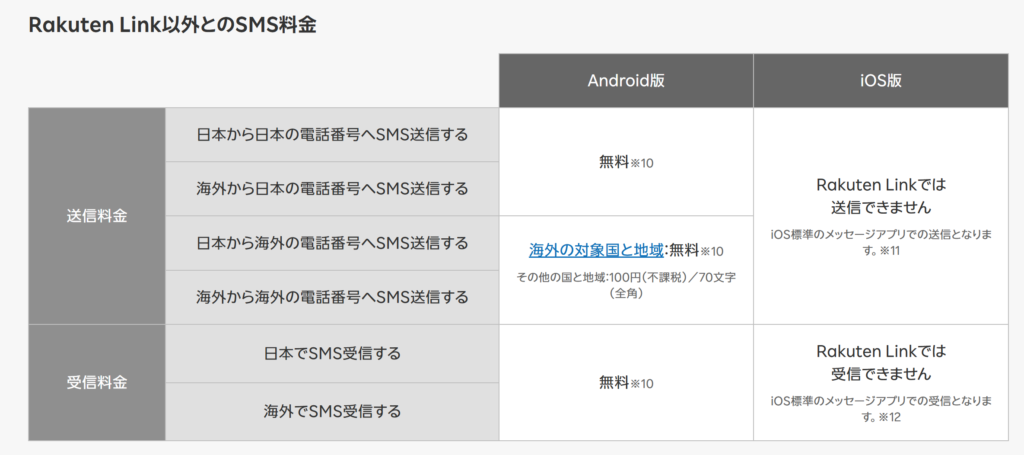
Task: Click the Rakuten Link以外とのSMS料金 heading
Action: (173, 25)
